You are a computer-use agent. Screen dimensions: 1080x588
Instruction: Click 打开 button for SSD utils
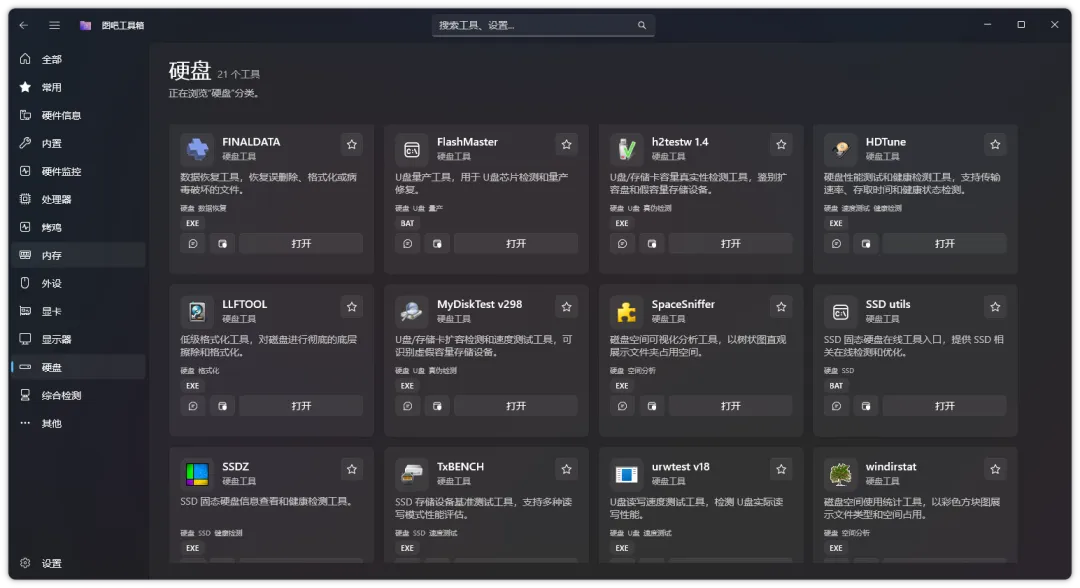(x=944, y=406)
